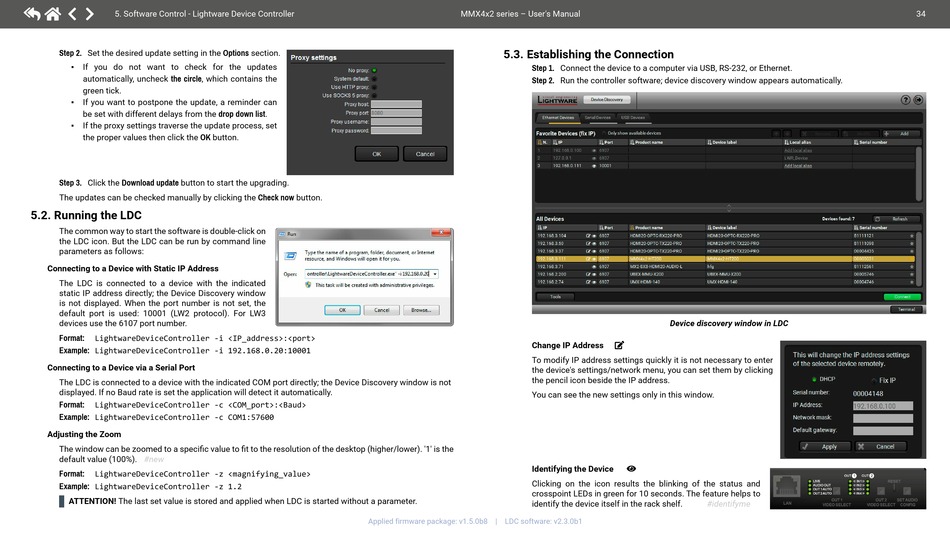Click the Network mask input field
The width and height of the screenshot is (950, 533).
[883, 419]
